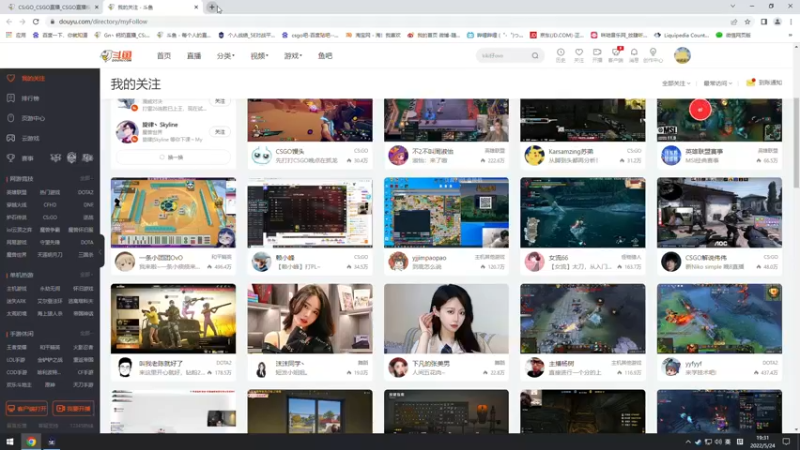Toggle 关注 on the top recommended streamer
This screenshot has height=450, width=800.
[220, 102]
